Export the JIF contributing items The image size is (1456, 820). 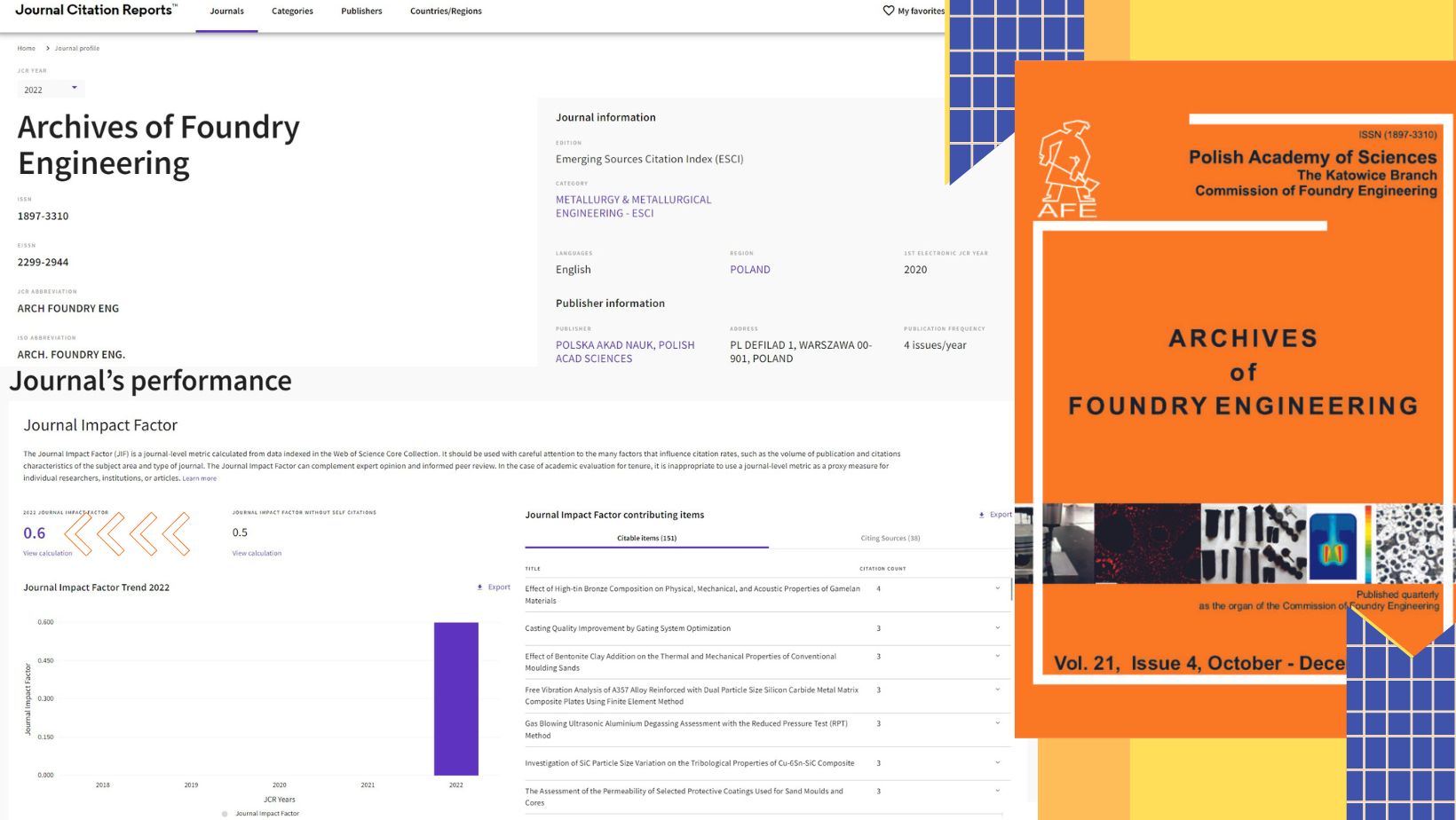click(995, 515)
